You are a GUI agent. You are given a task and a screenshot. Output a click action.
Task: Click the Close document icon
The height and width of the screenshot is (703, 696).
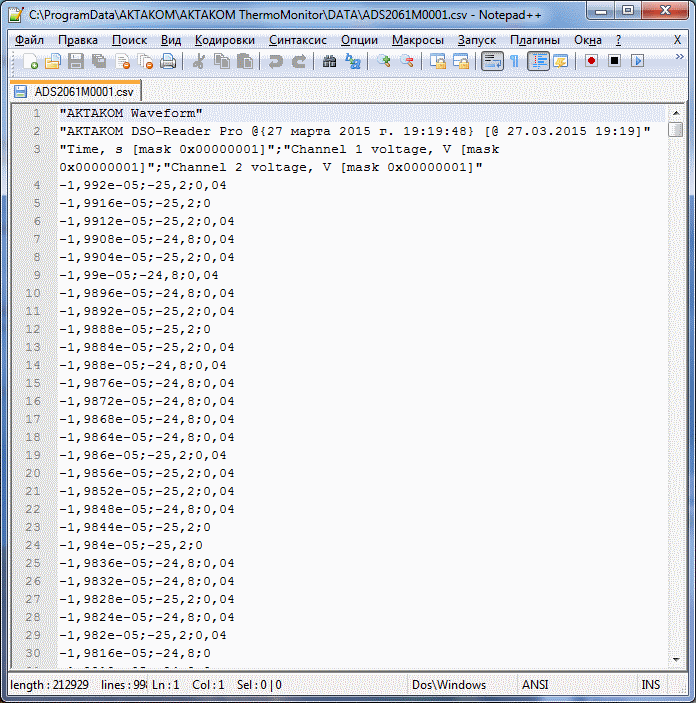(122, 61)
